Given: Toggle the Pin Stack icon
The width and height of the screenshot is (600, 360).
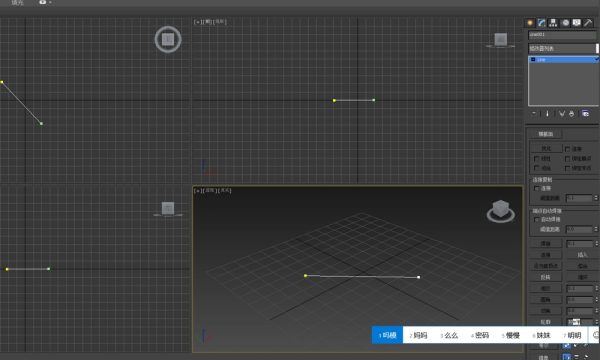Looking at the screenshot, I should 534,114.
